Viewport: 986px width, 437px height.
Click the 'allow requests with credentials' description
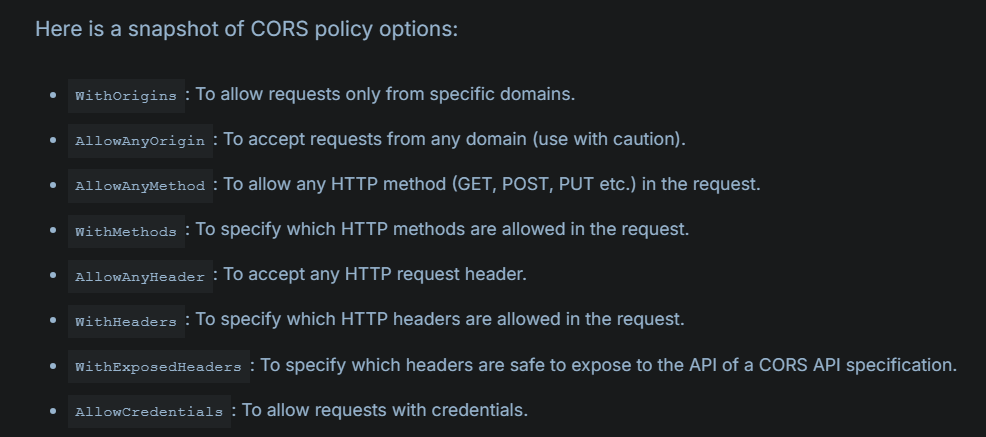[x=397, y=410]
